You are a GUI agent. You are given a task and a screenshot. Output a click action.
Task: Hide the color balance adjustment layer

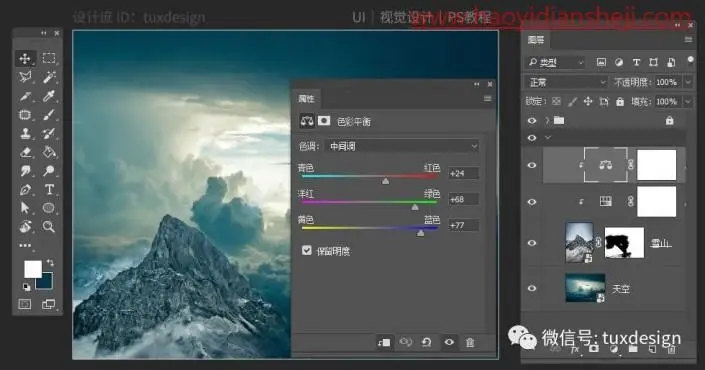pyautogui.click(x=532, y=165)
